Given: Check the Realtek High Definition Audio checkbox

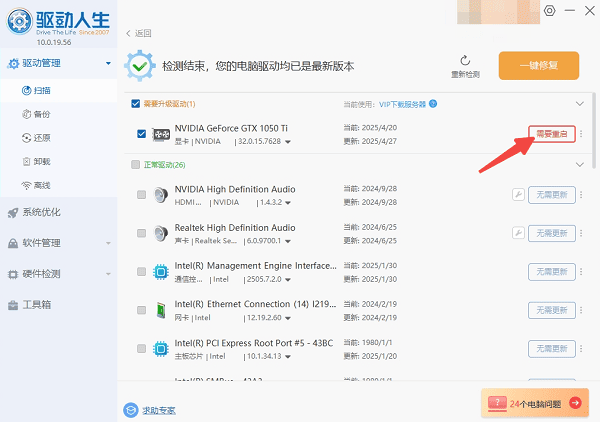Looking at the screenshot, I should [x=141, y=233].
